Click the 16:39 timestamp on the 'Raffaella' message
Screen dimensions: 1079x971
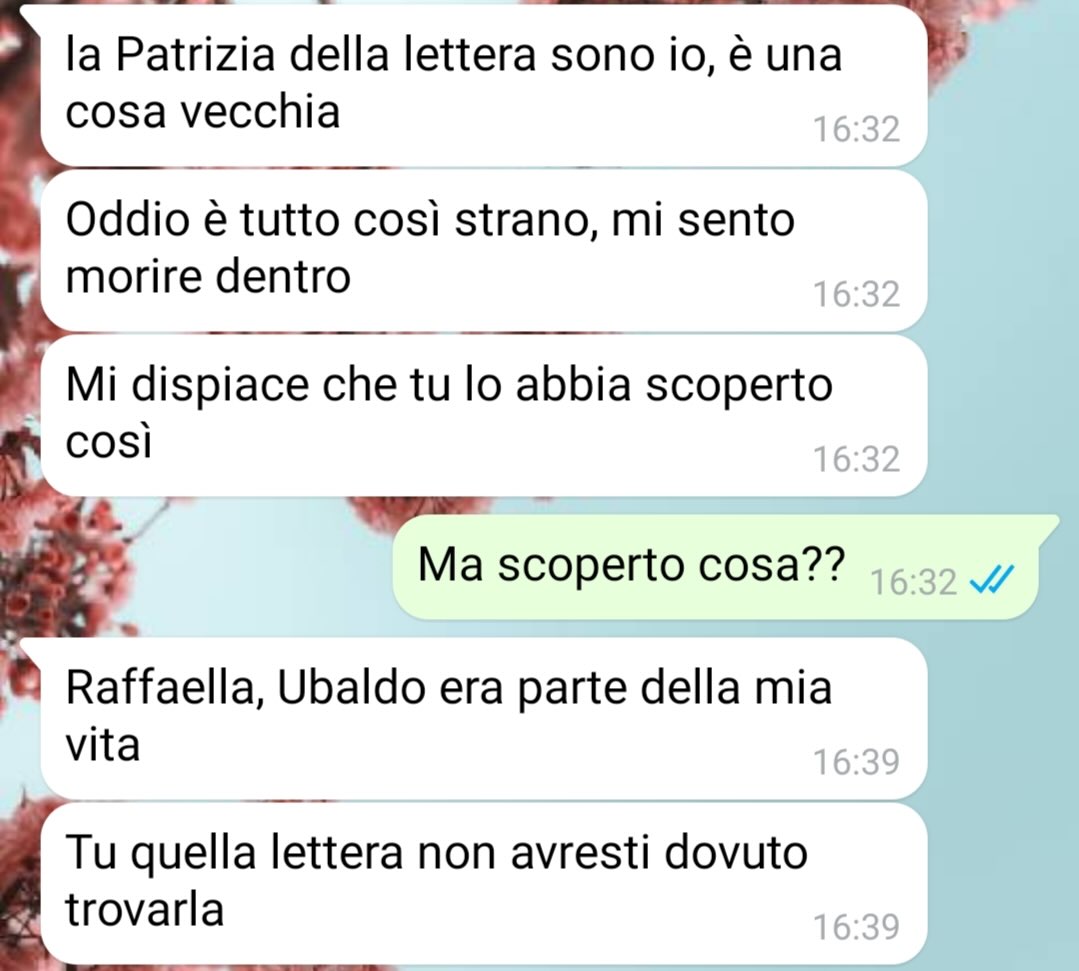[856, 762]
